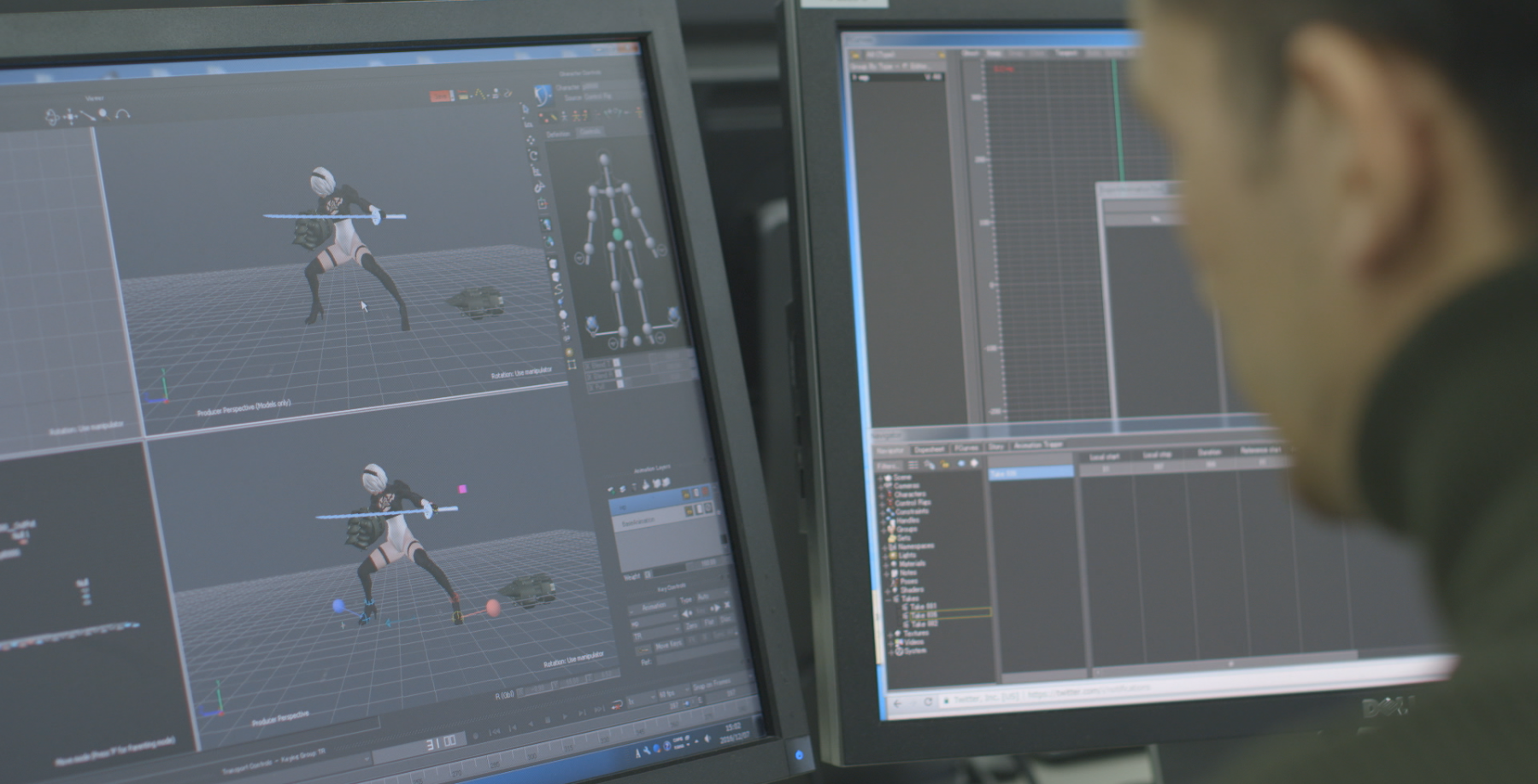
Task: Click the trash icon in Animation Layers toolbar
Action: [635, 487]
